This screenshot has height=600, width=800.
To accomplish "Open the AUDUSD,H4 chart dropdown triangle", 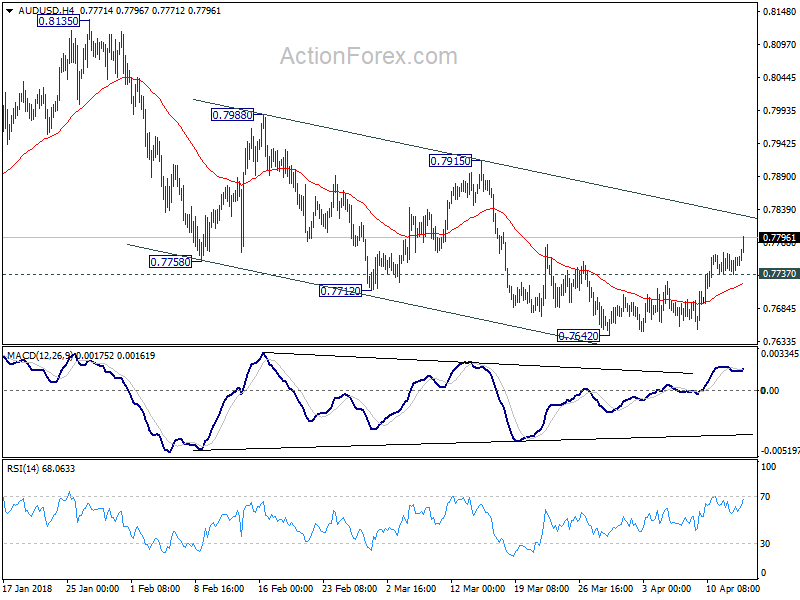I will (9, 11).
